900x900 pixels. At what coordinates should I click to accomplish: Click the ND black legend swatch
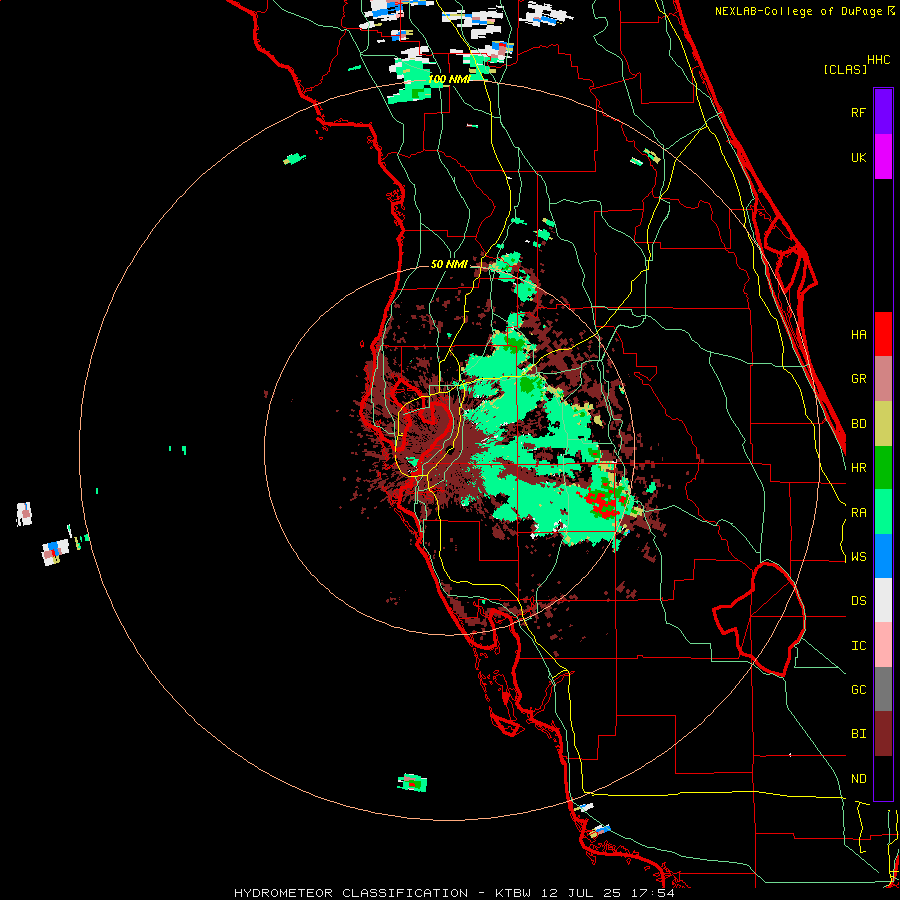coord(883,778)
